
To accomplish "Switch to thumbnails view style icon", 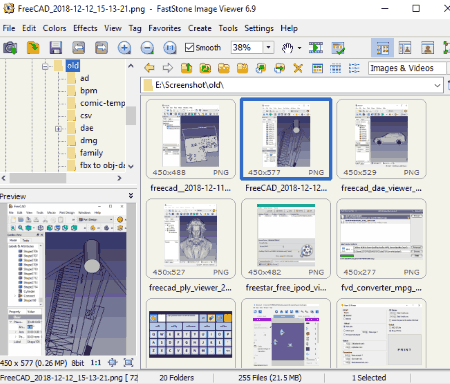I will [317, 68].
